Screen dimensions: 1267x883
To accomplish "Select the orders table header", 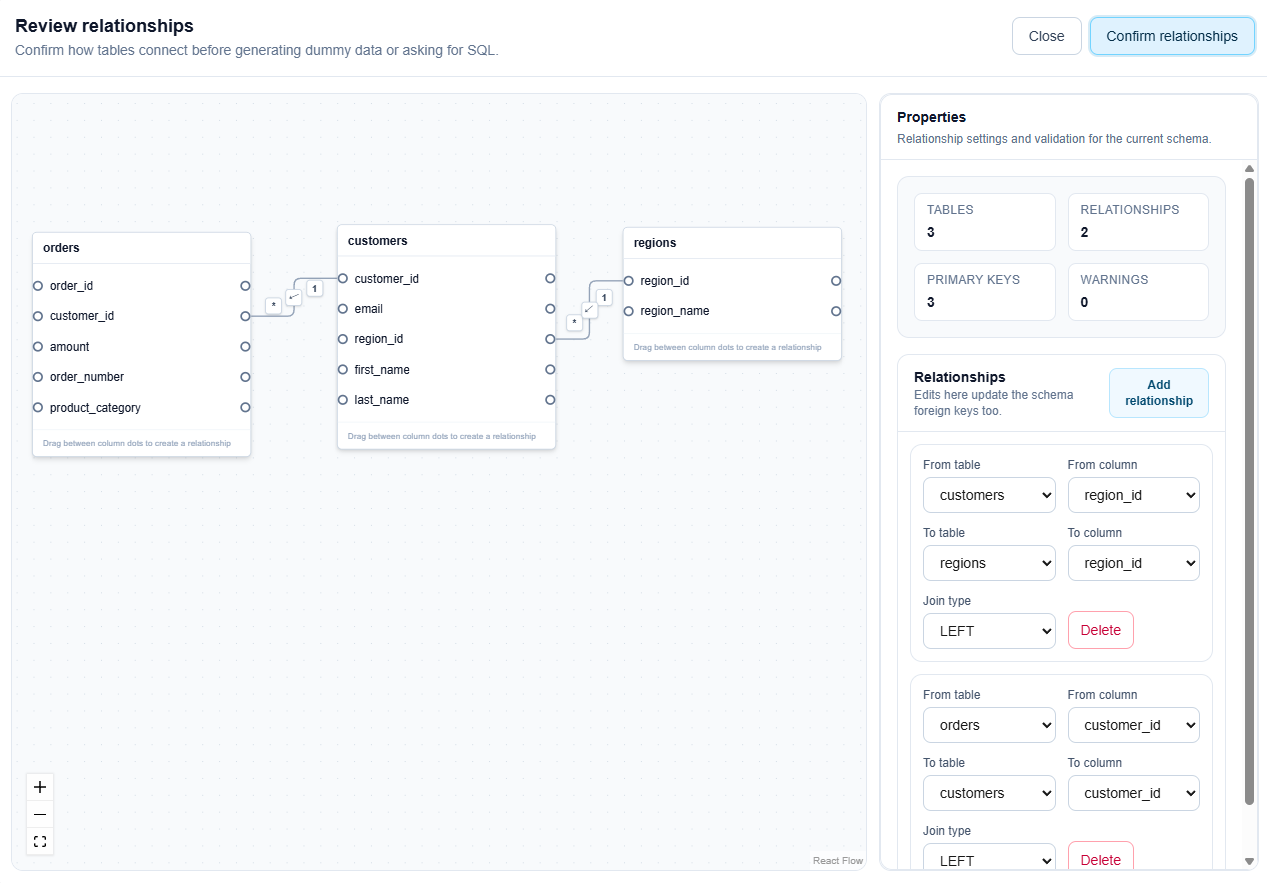I will pyautogui.click(x=141, y=248).
